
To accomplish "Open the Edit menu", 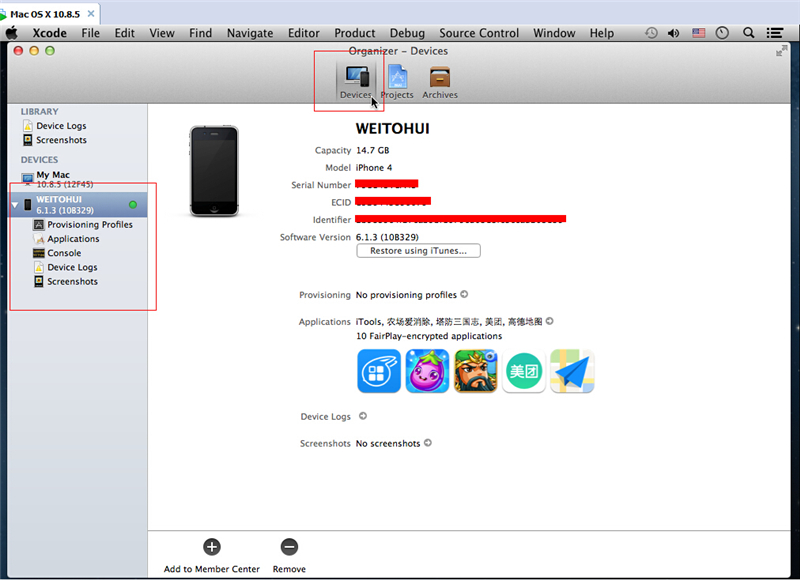I will coord(124,33).
